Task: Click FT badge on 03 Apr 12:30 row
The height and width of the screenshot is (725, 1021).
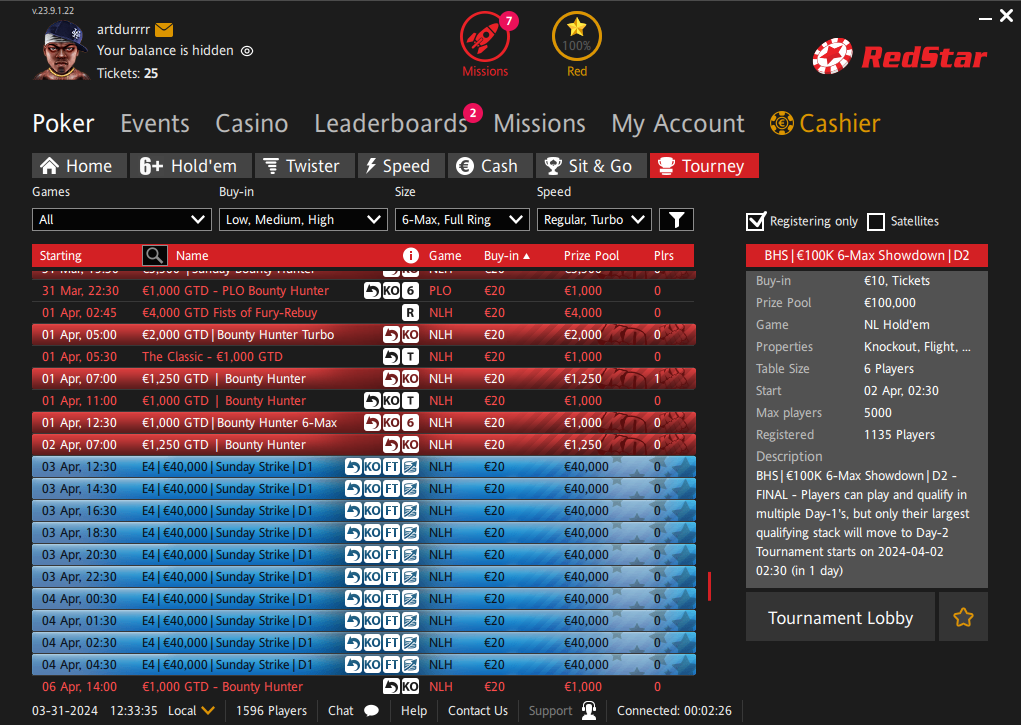Action: (391, 466)
